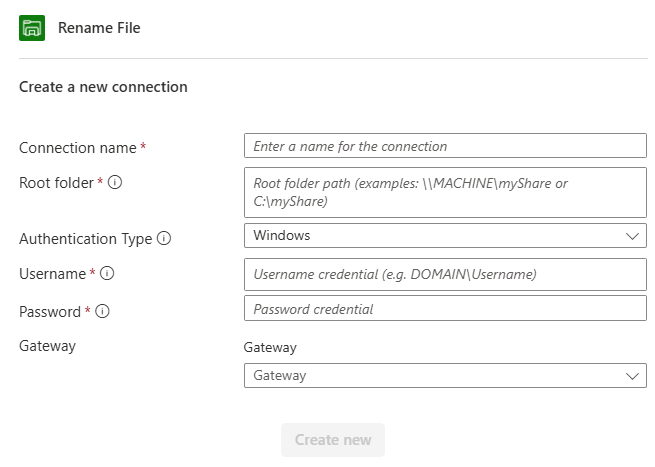Click the Connection name label
The height and width of the screenshot is (467, 655).
pyautogui.click(x=77, y=147)
